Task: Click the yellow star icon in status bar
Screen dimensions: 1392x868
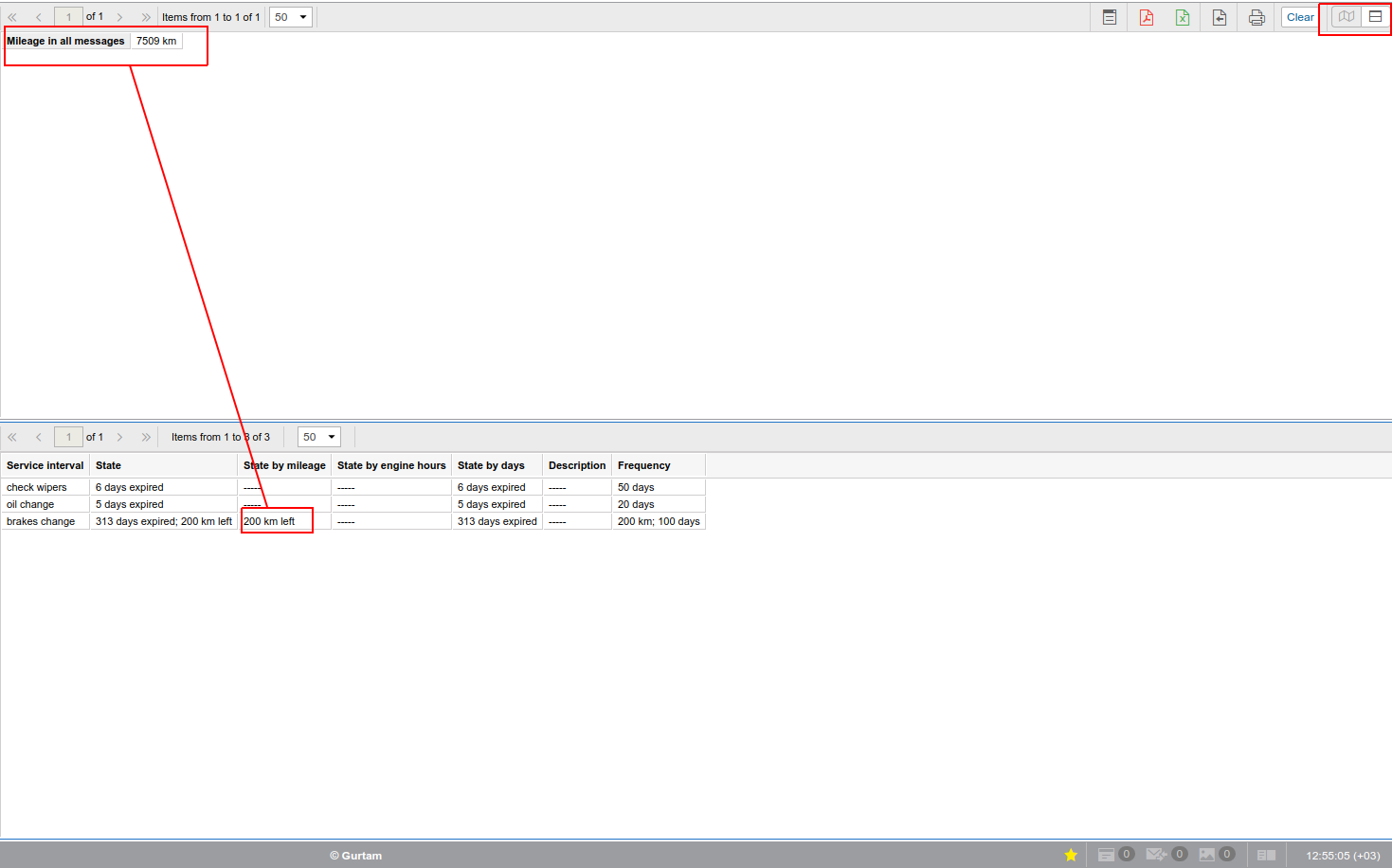Action: tap(1071, 855)
